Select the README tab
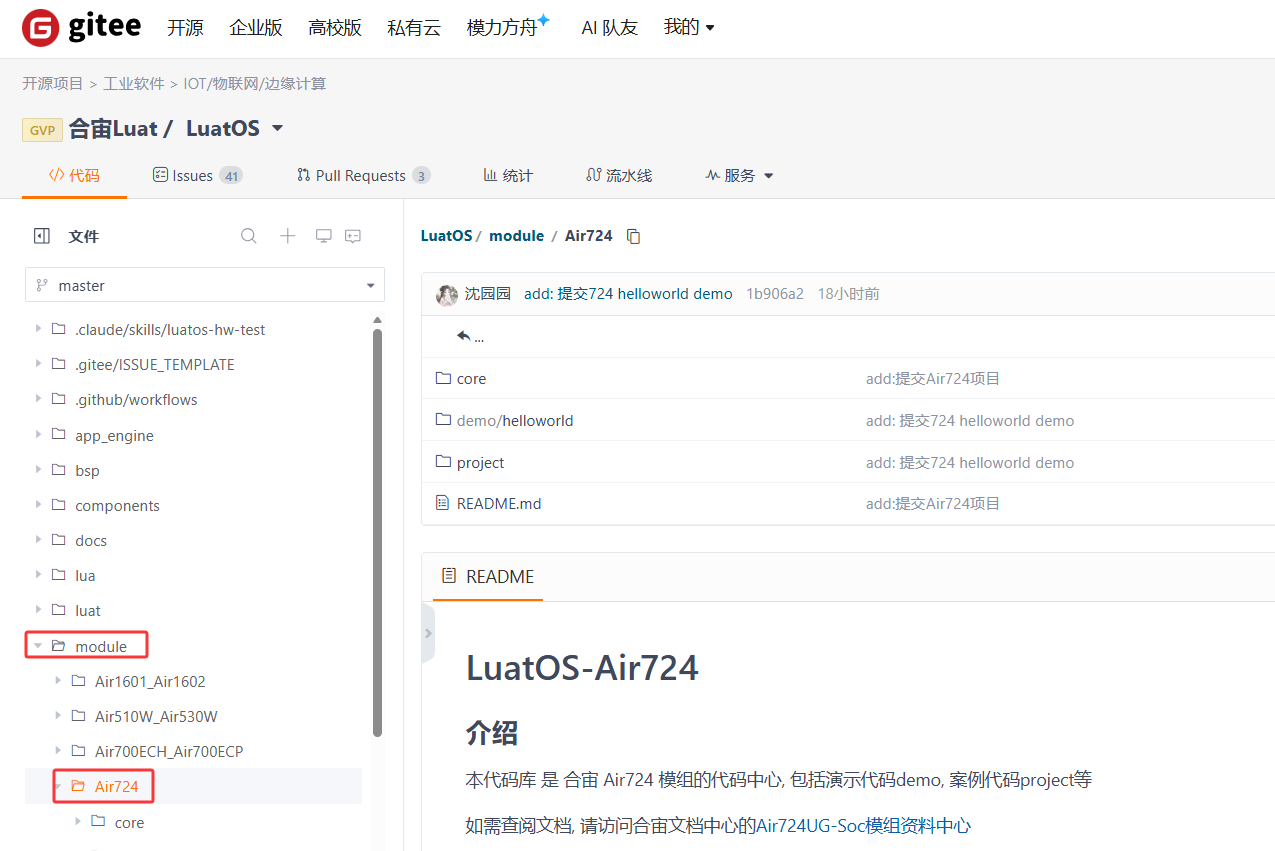Image resolution: width=1275 pixels, height=851 pixels. [487, 576]
